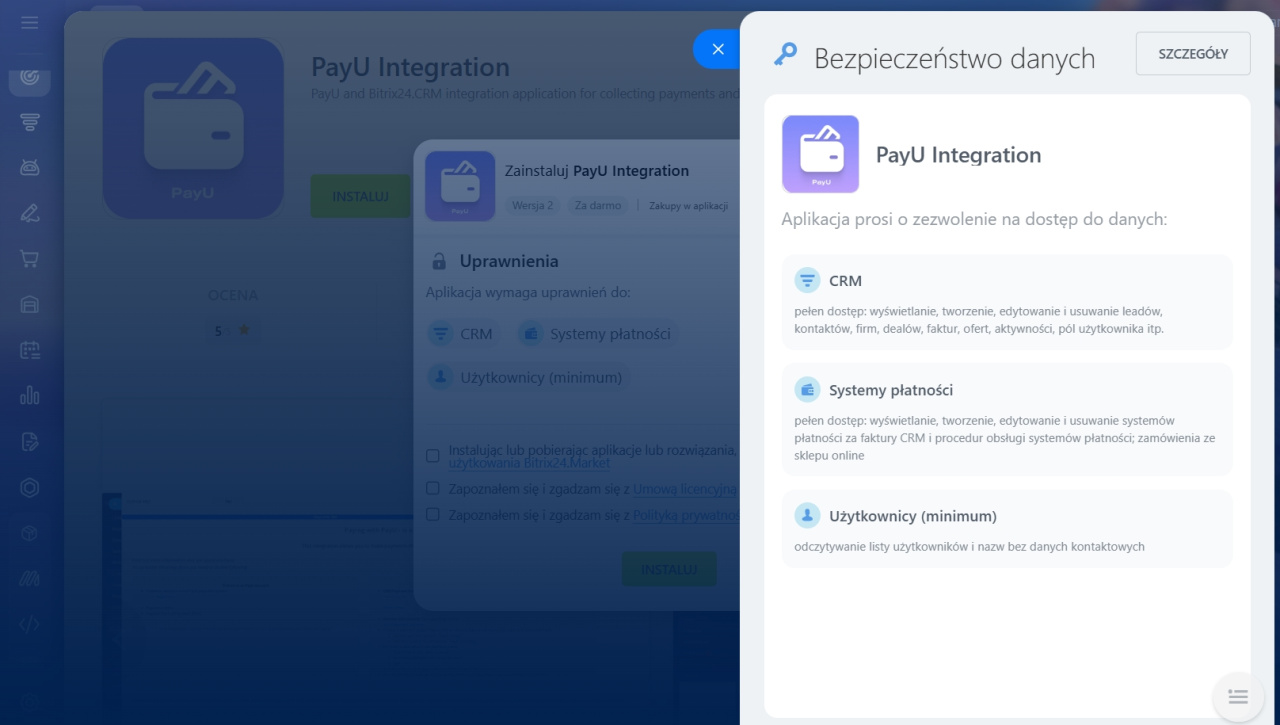Click the OCENA label on app page
1280x725 pixels.
[233, 295]
